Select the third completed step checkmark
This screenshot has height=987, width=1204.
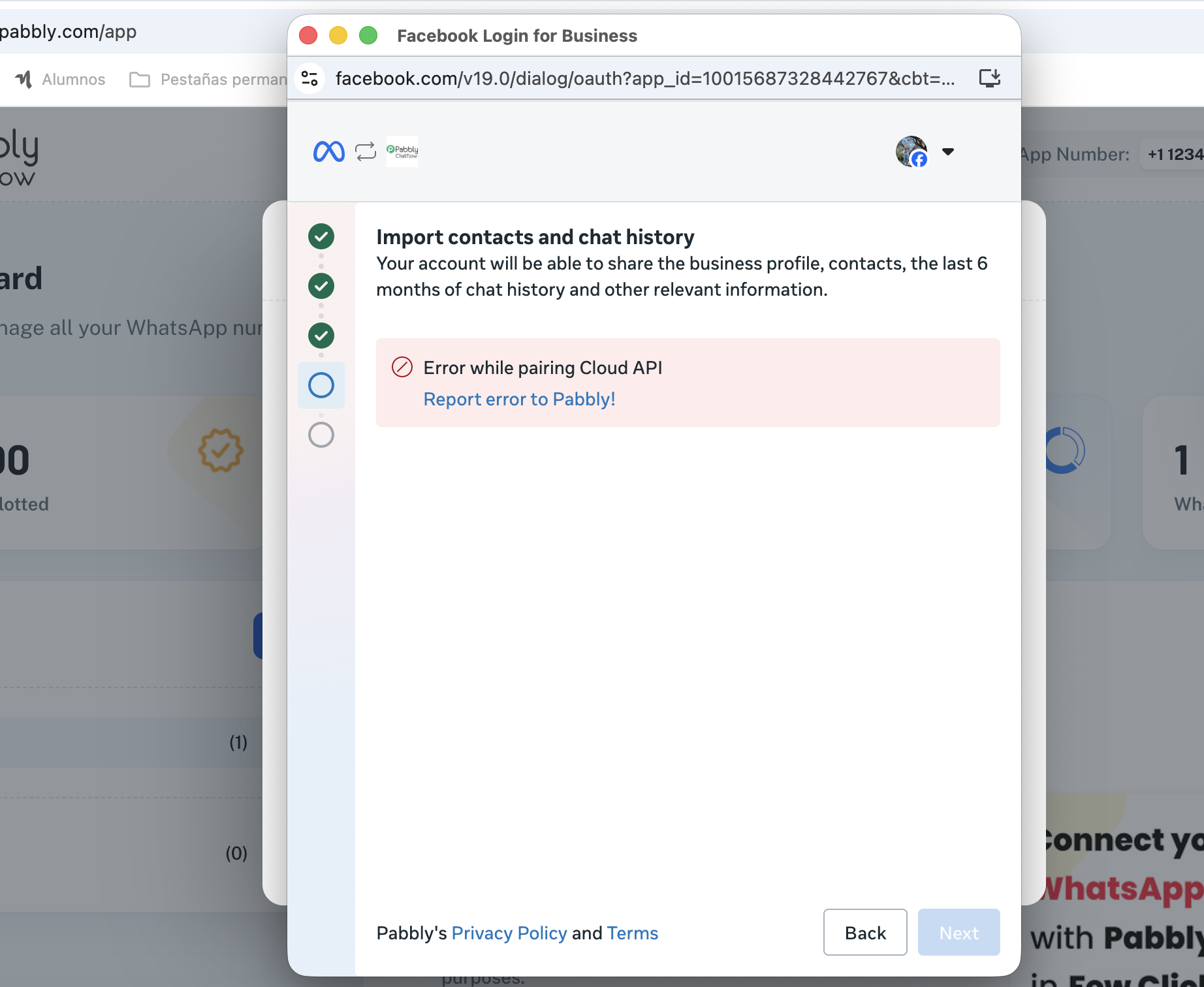point(321,336)
